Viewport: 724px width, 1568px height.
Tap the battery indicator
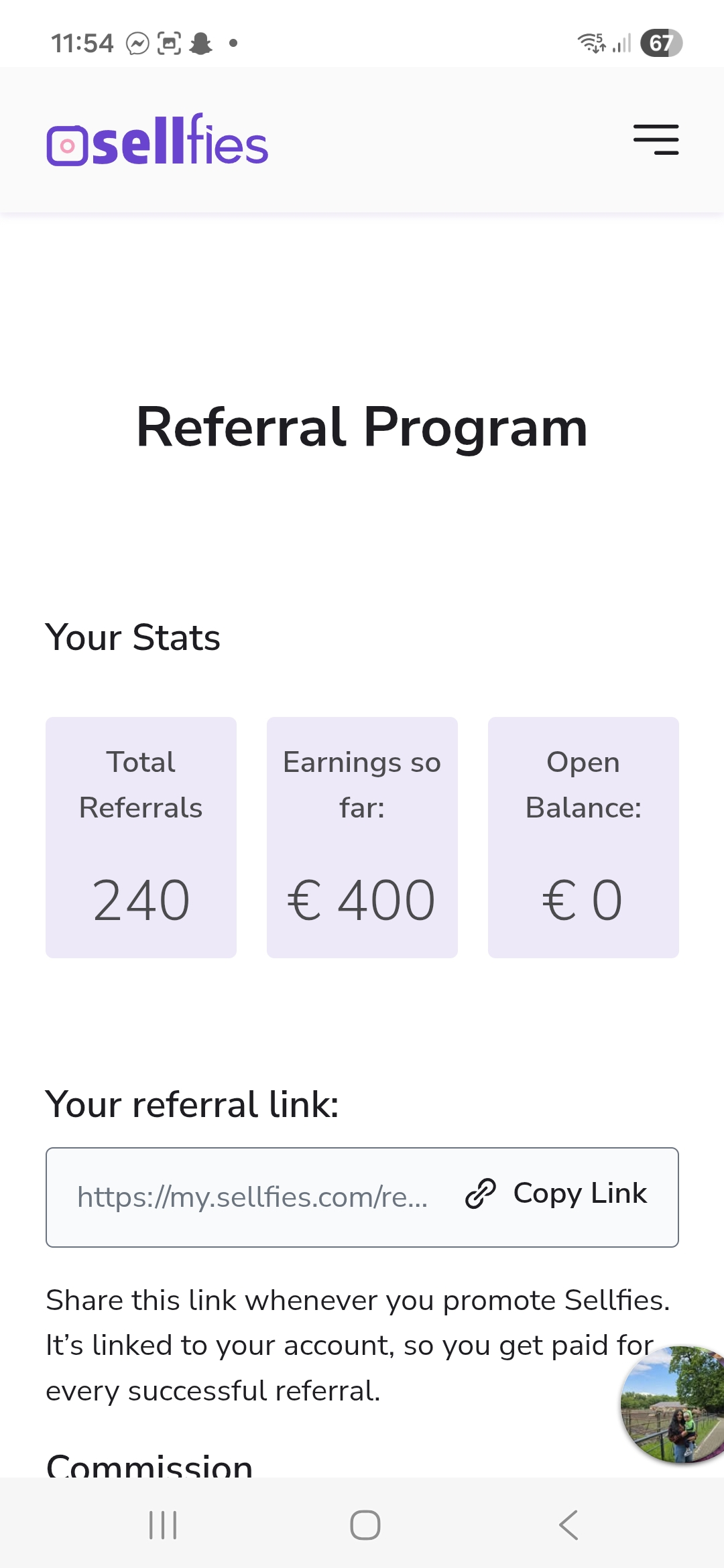click(x=661, y=43)
